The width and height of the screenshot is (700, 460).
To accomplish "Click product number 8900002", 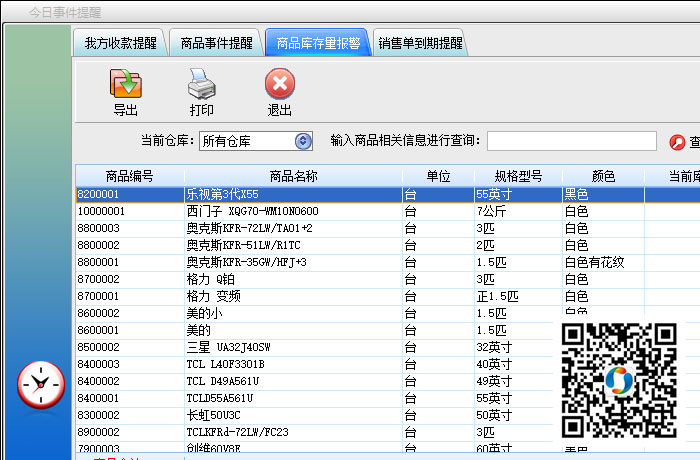I will [x=98, y=432].
